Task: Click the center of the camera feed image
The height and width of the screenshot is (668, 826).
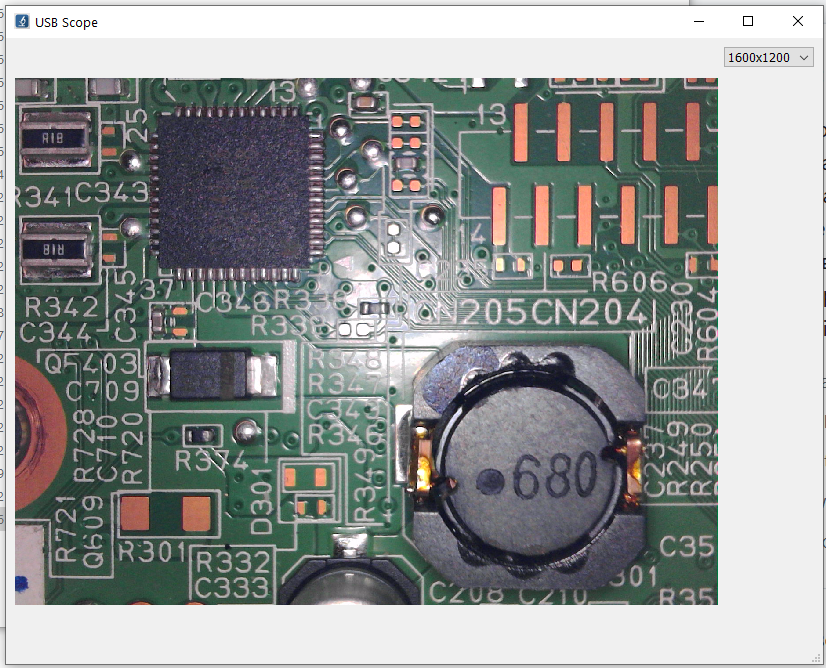Action: tap(368, 339)
